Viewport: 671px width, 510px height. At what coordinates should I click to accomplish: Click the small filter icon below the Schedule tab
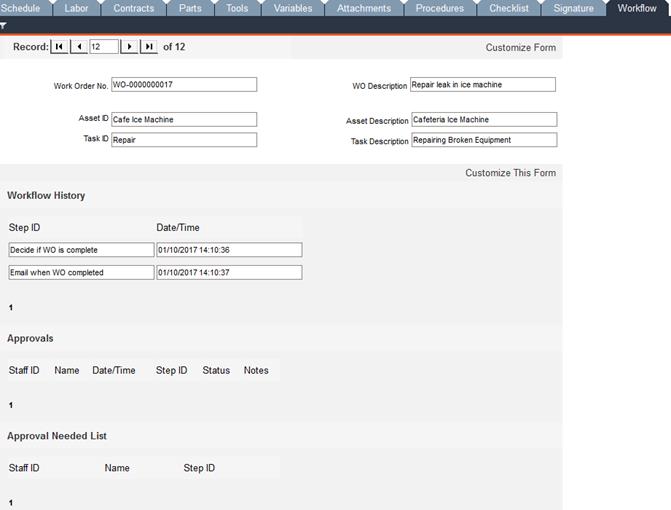pos(4,25)
